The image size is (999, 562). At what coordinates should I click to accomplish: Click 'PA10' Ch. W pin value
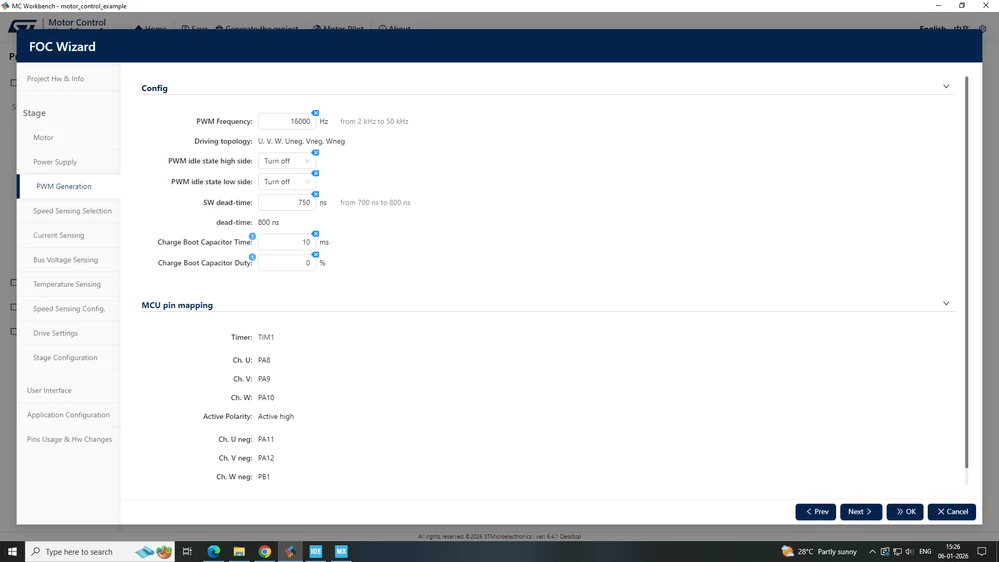[266, 398]
